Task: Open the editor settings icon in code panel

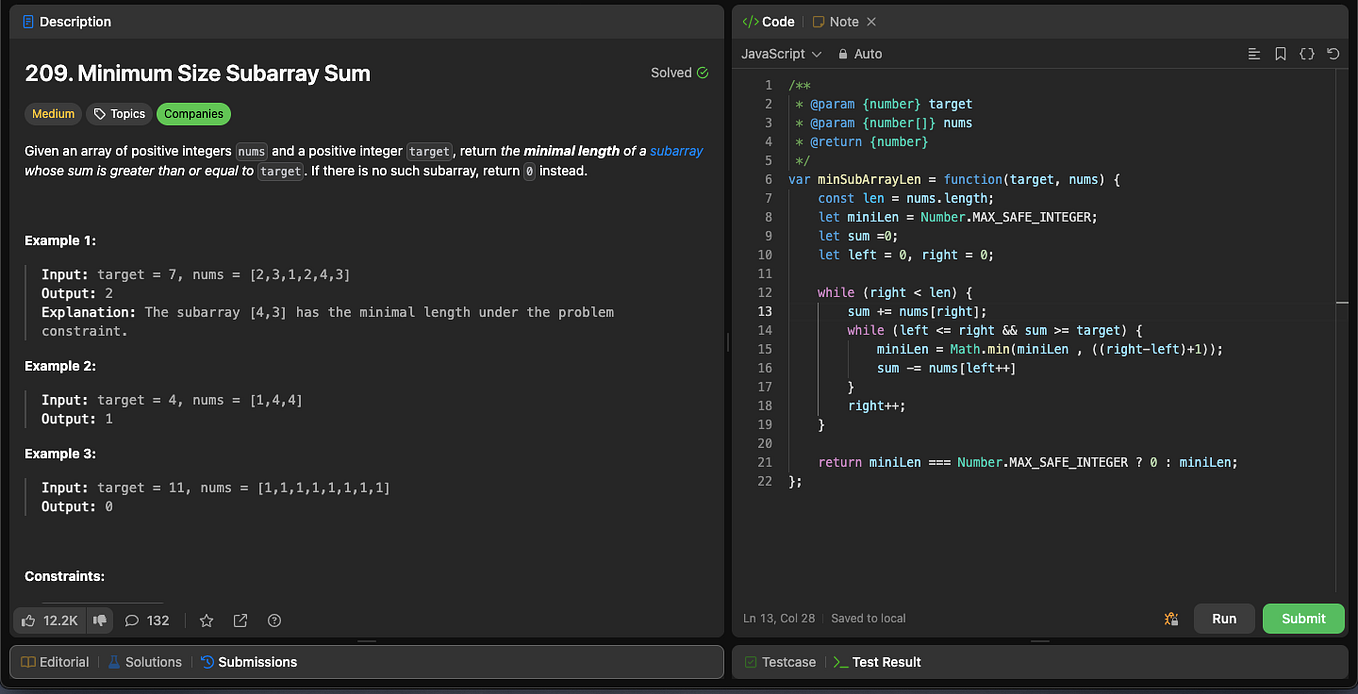Action: [1254, 53]
